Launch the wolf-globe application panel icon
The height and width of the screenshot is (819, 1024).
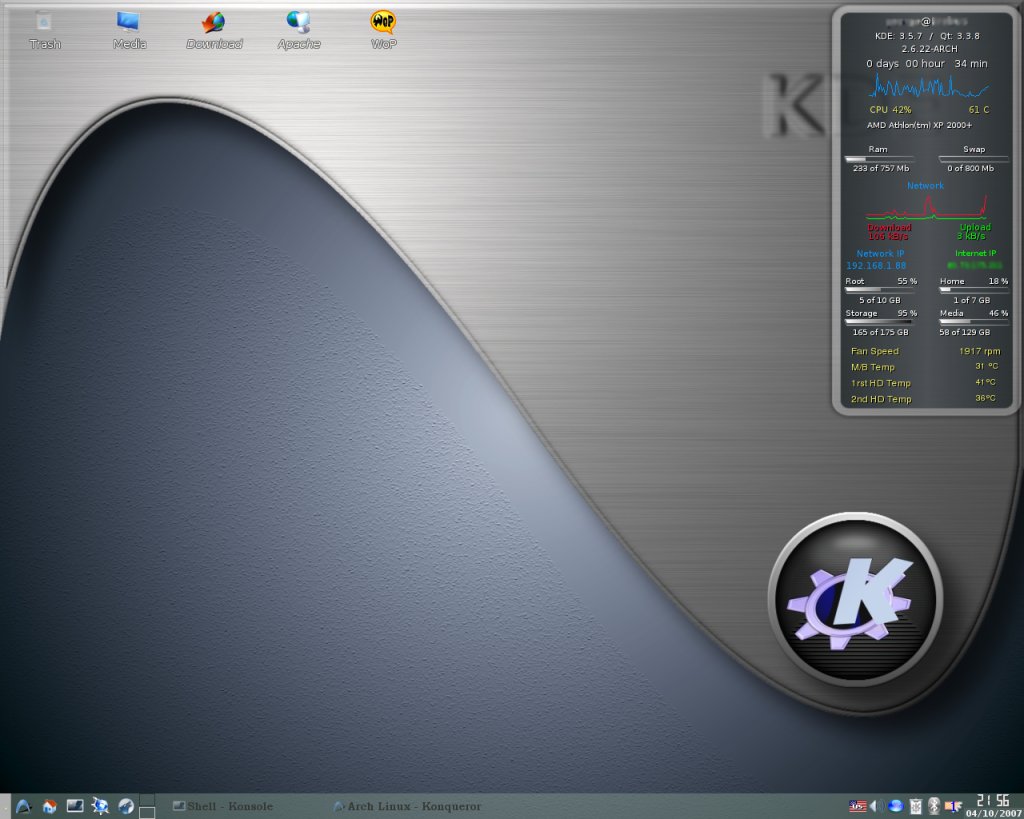(126, 807)
